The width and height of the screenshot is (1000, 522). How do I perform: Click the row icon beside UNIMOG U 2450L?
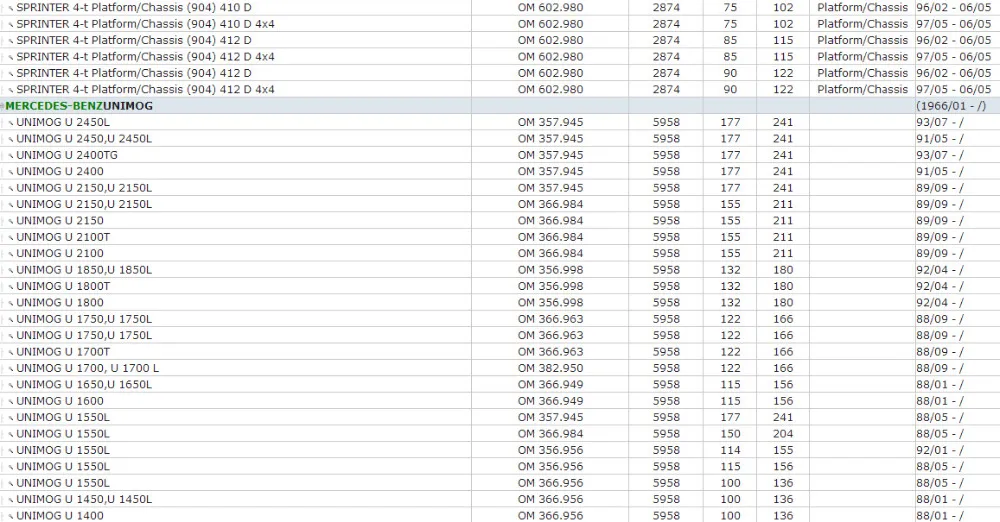click(11, 123)
